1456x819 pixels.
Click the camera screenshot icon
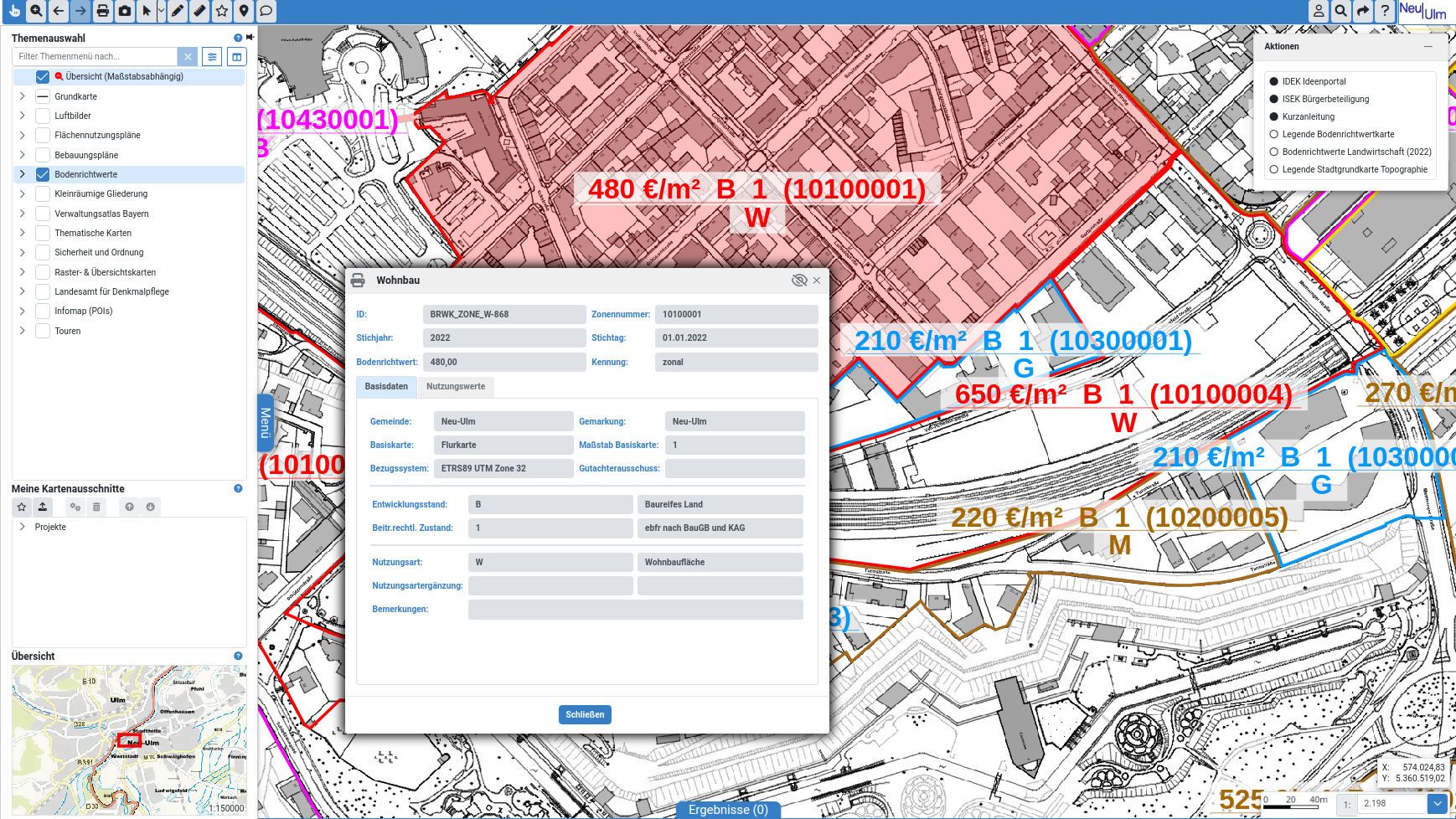[125, 11]
